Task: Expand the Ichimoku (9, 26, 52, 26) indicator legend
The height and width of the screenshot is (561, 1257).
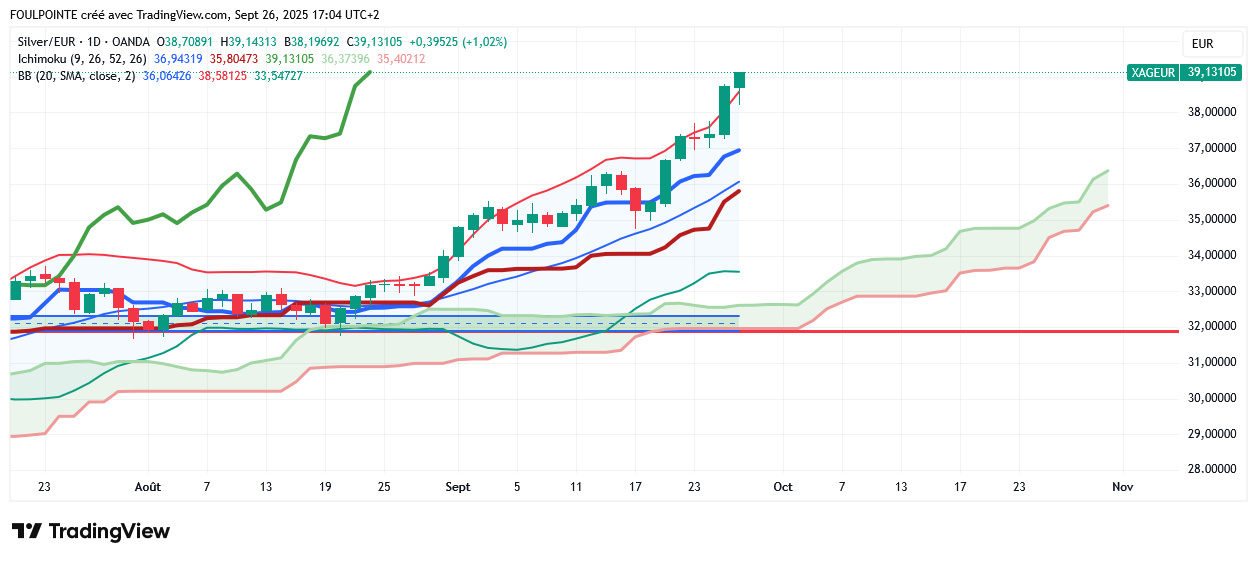Action: [82, 59]
